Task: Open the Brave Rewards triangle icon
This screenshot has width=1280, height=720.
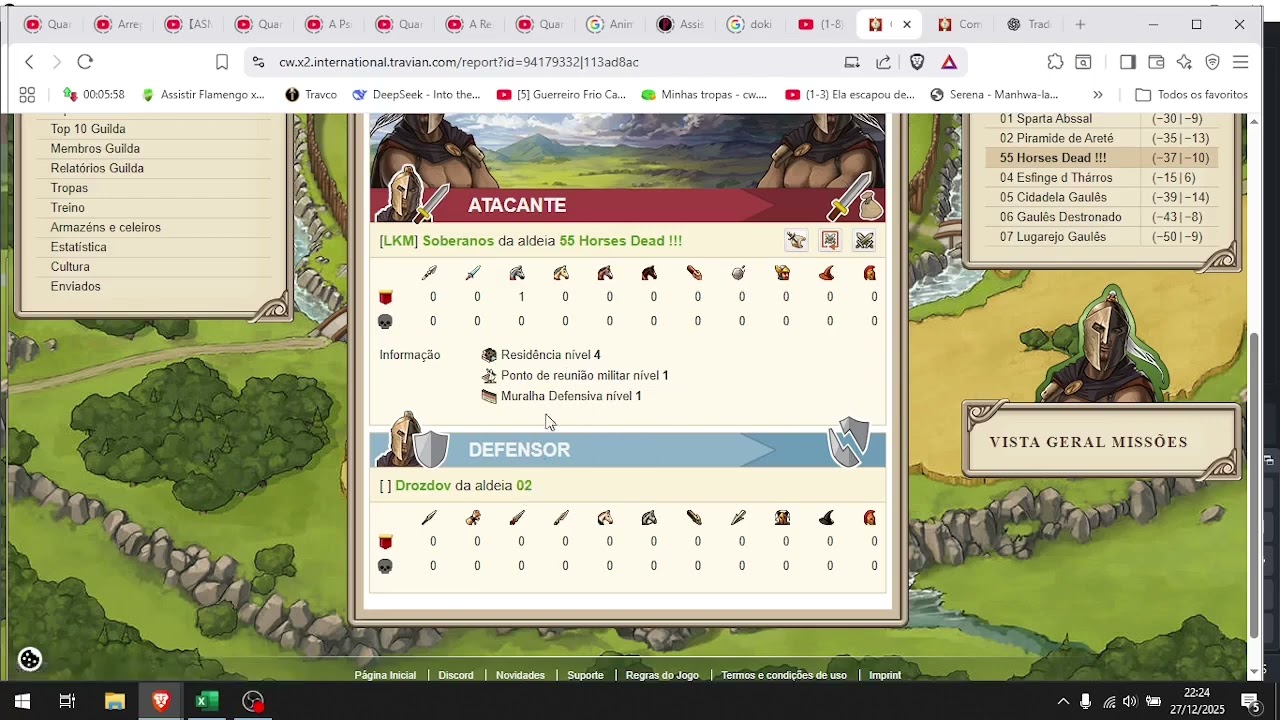Action: coord(949,62)
